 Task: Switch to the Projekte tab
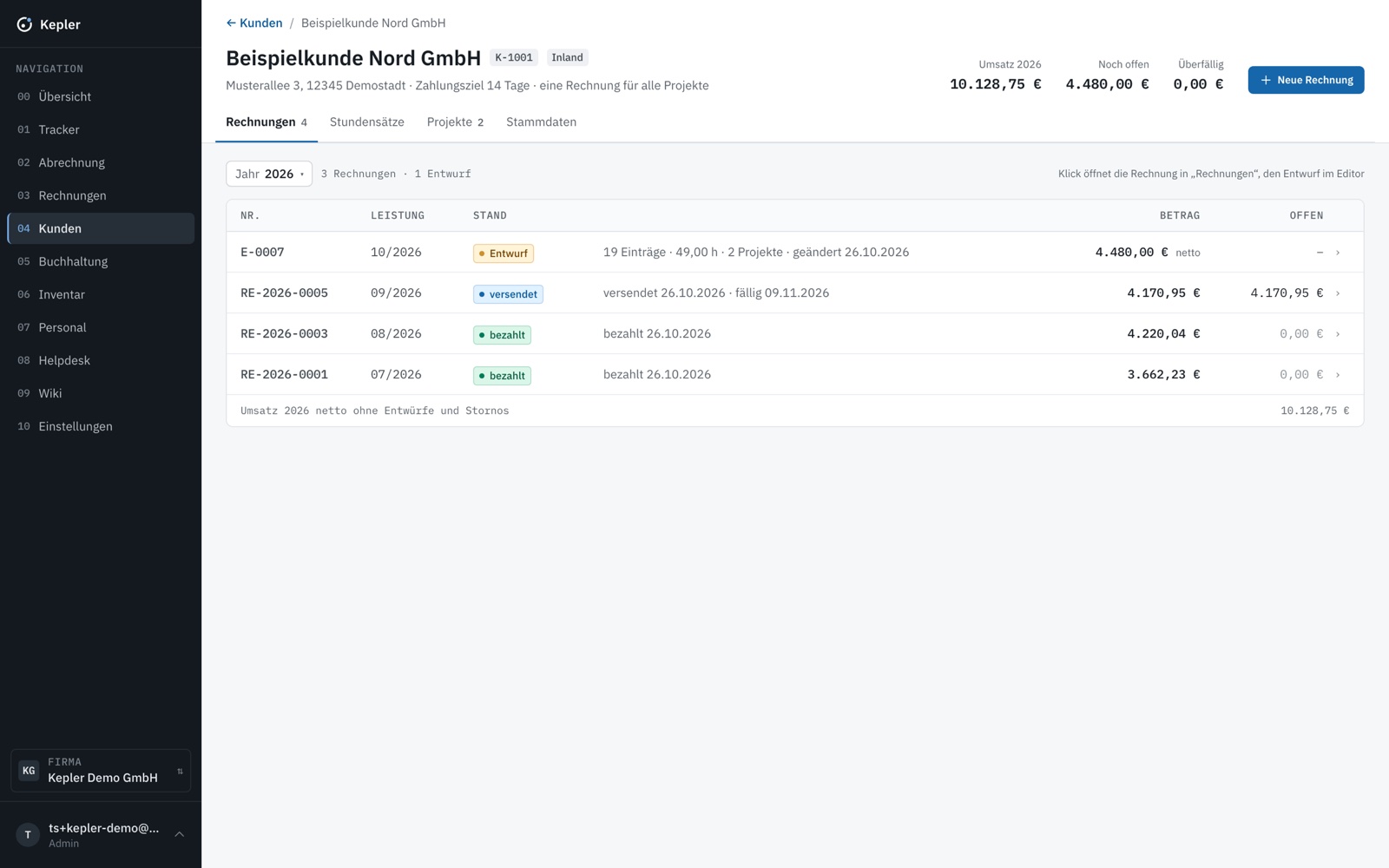pos(455,122)
